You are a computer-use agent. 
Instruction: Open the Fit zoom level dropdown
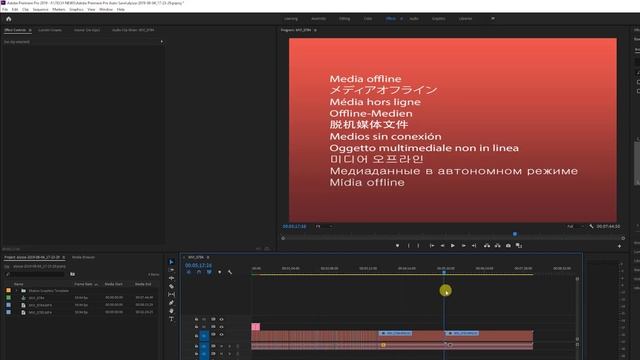pyautogui.click(x=324, y=226)
